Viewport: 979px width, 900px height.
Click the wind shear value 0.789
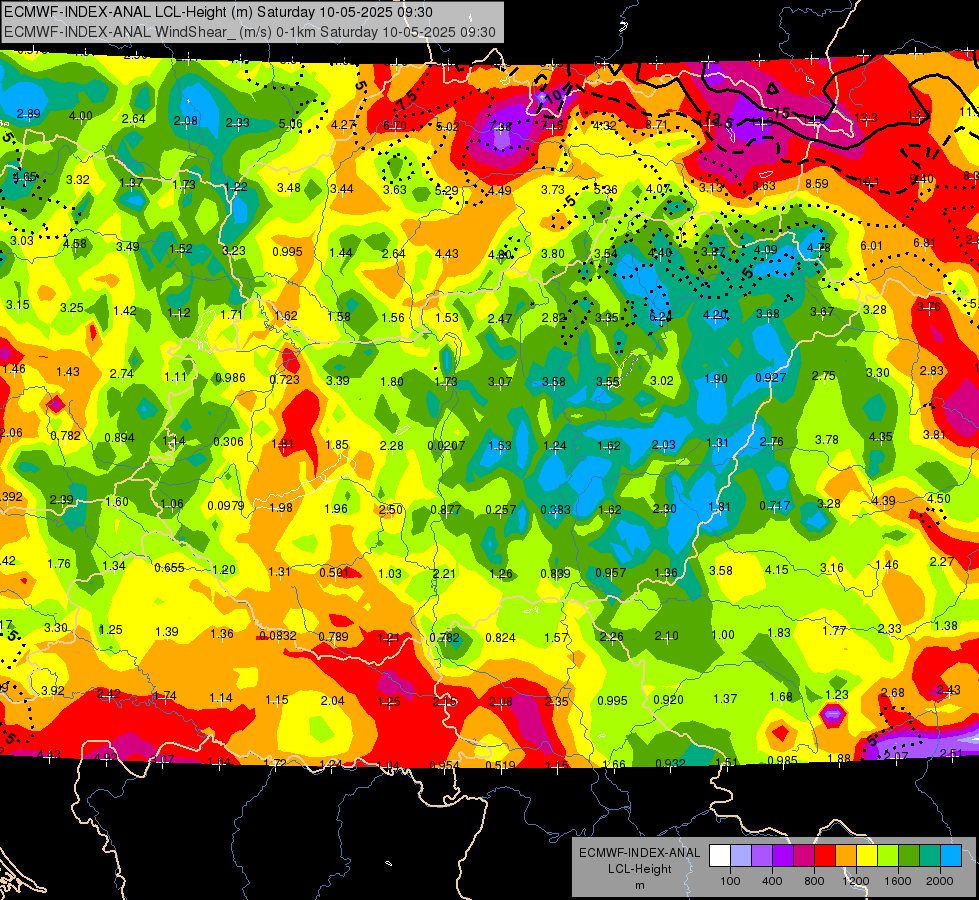tap(333, 636)
